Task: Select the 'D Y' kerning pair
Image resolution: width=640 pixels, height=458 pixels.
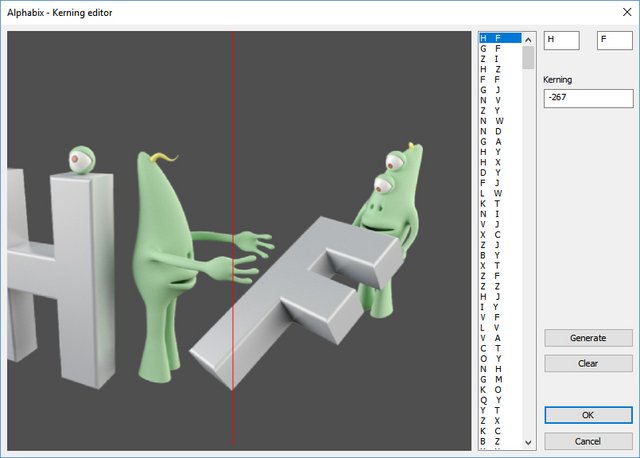Action: 500,173
